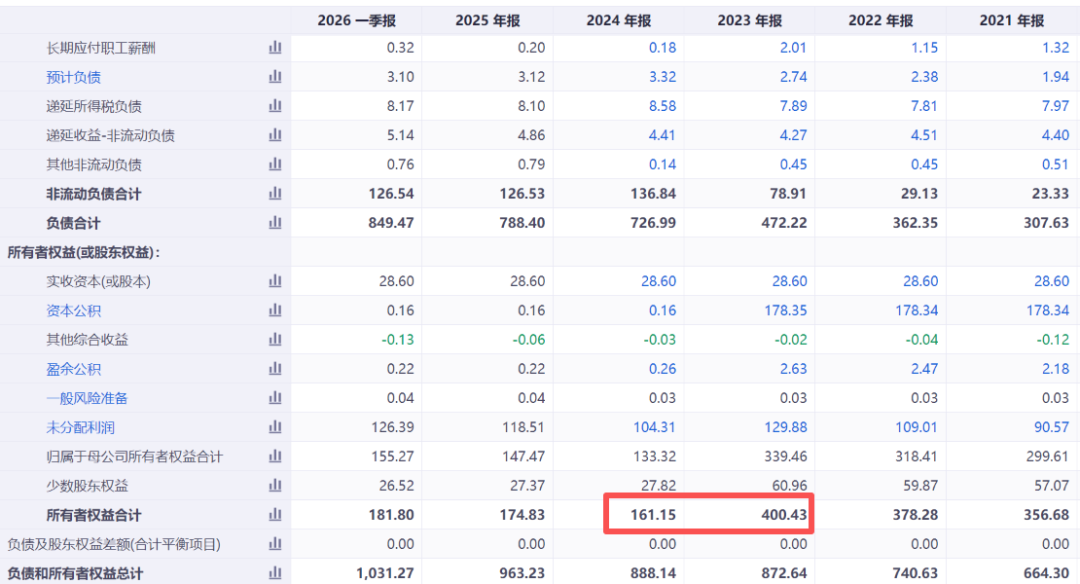Click 少数股东权益 value 26.52
Screen dimensions: 1080x584
[396, 486]
